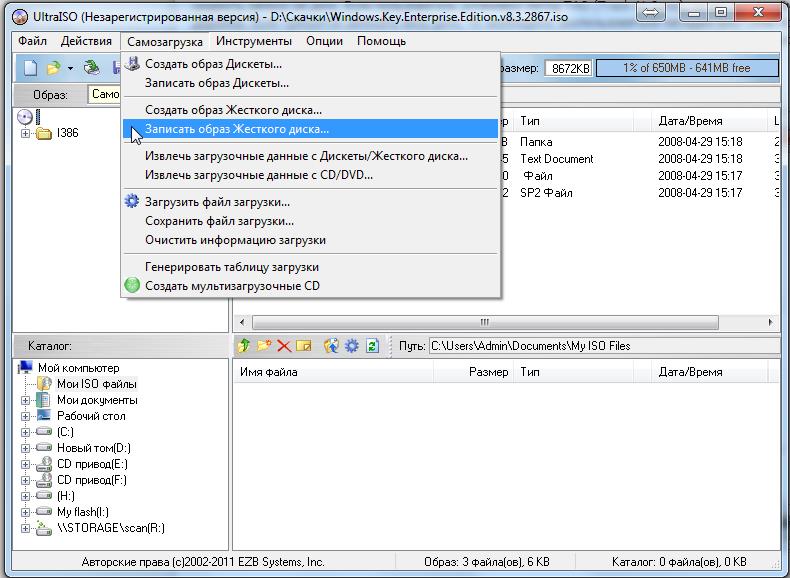Select Загрузить файл загрузки menu item
The height and width of the screenshot is (578, 790).
pyautogui.click(x=217, y=202)
